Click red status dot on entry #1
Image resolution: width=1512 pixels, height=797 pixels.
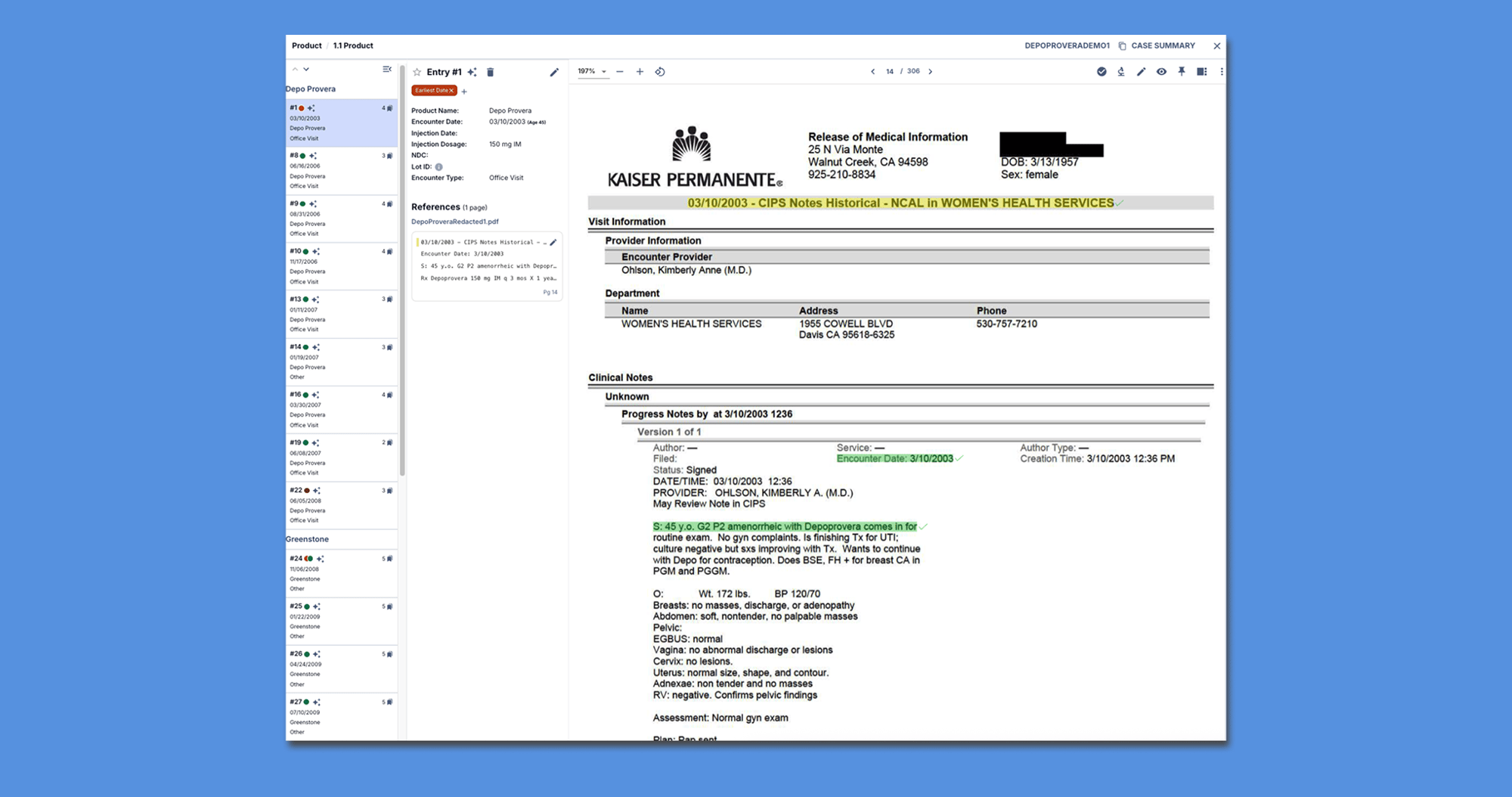[302, 108]
